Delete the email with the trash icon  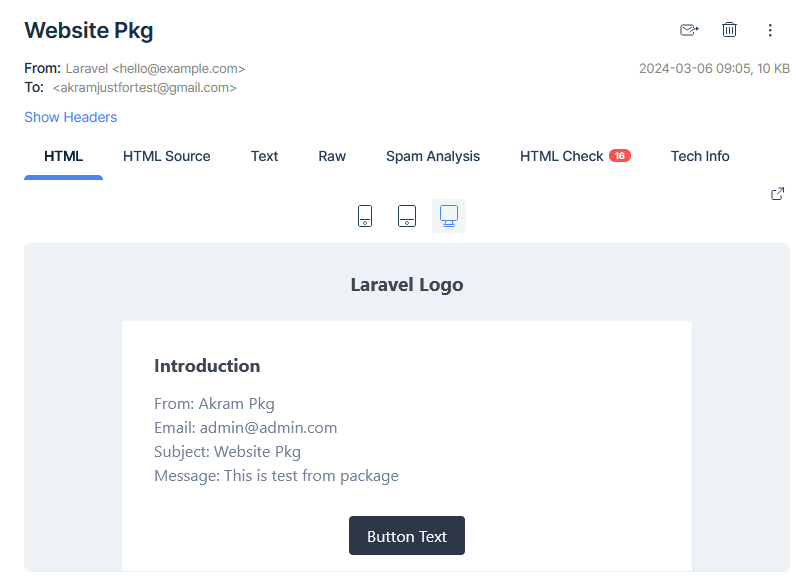729,30
